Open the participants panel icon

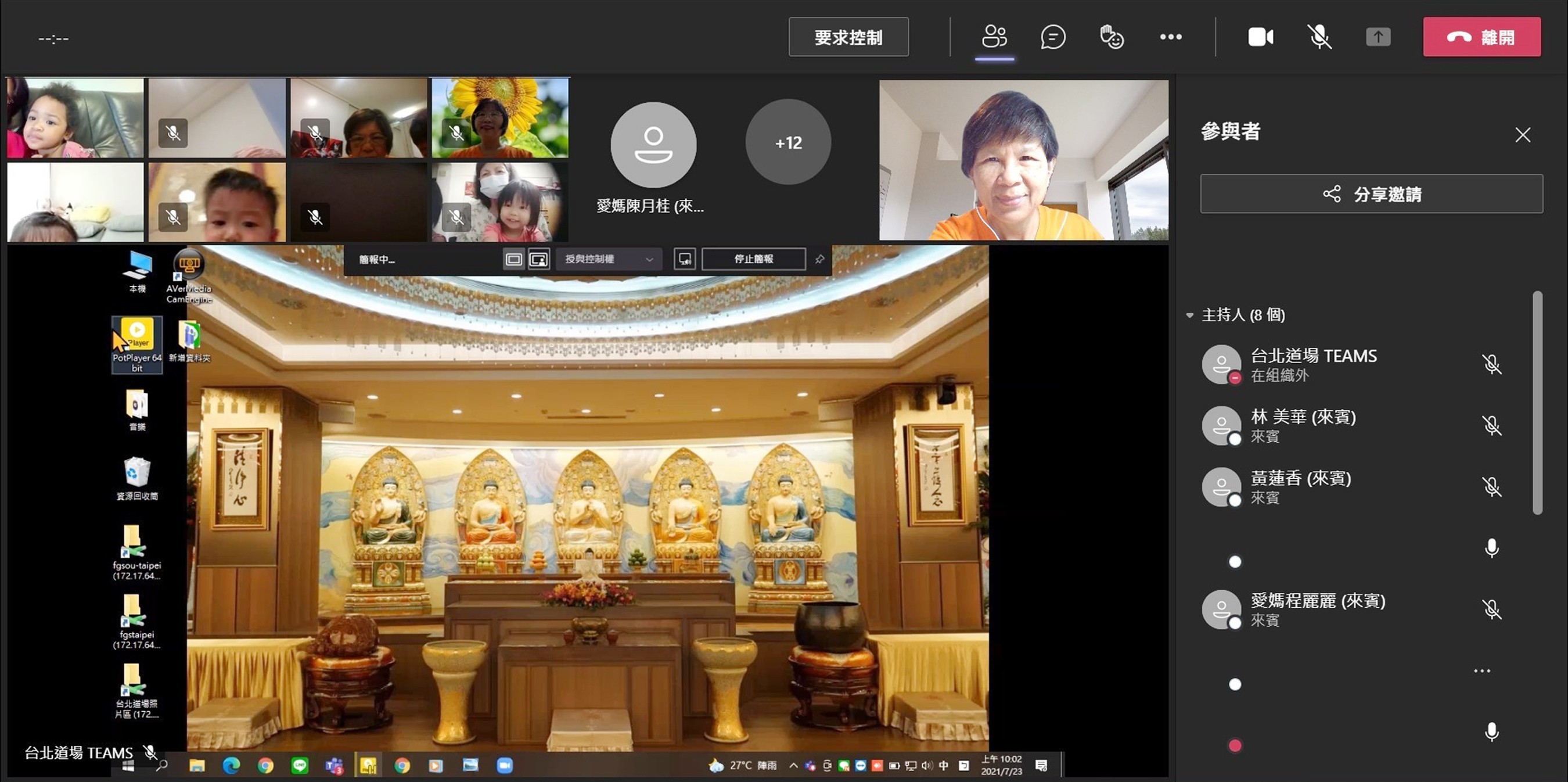coord(994,37)
